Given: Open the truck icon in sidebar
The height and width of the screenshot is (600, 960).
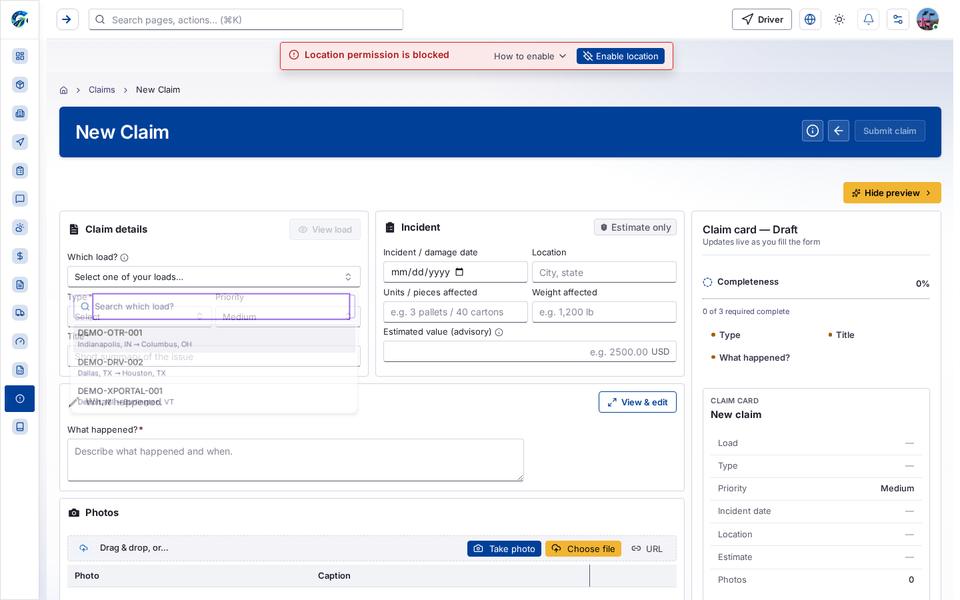Looking at the screenshot, I should tap(20, 313).
